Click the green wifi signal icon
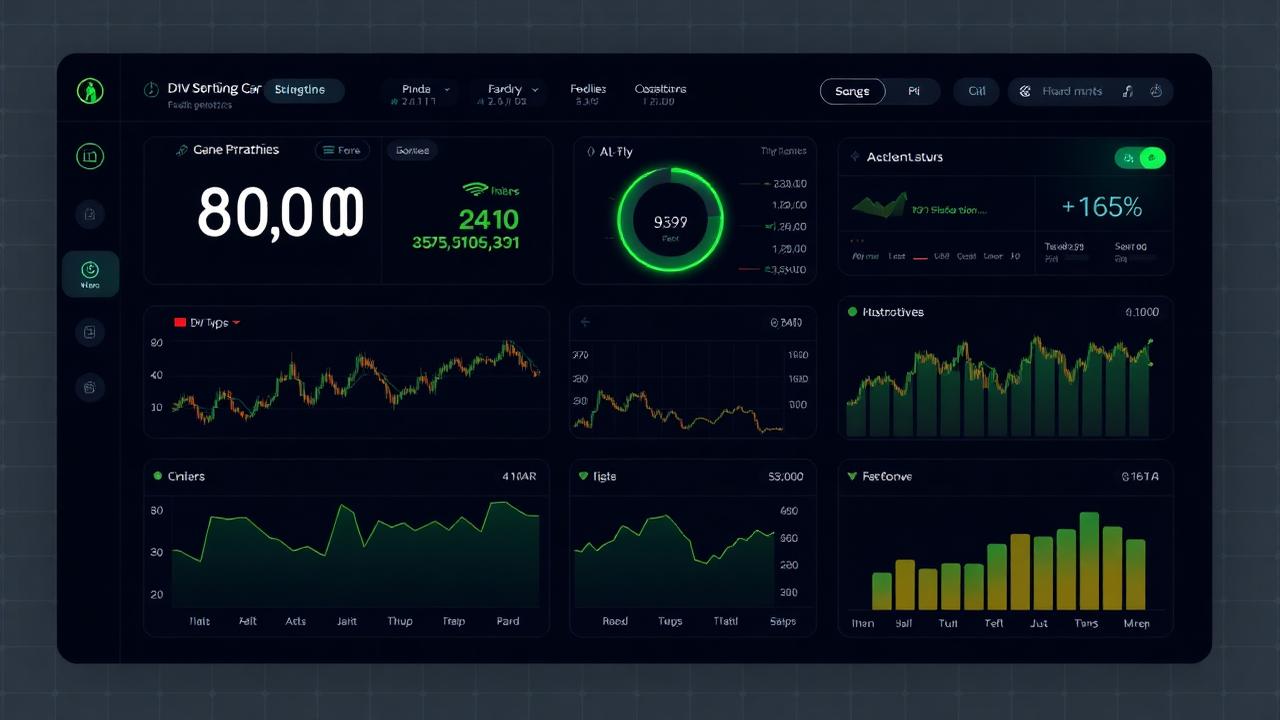The width and height of the screenshot is (1280, 720). pyautogui.click(x=476, y=189)
